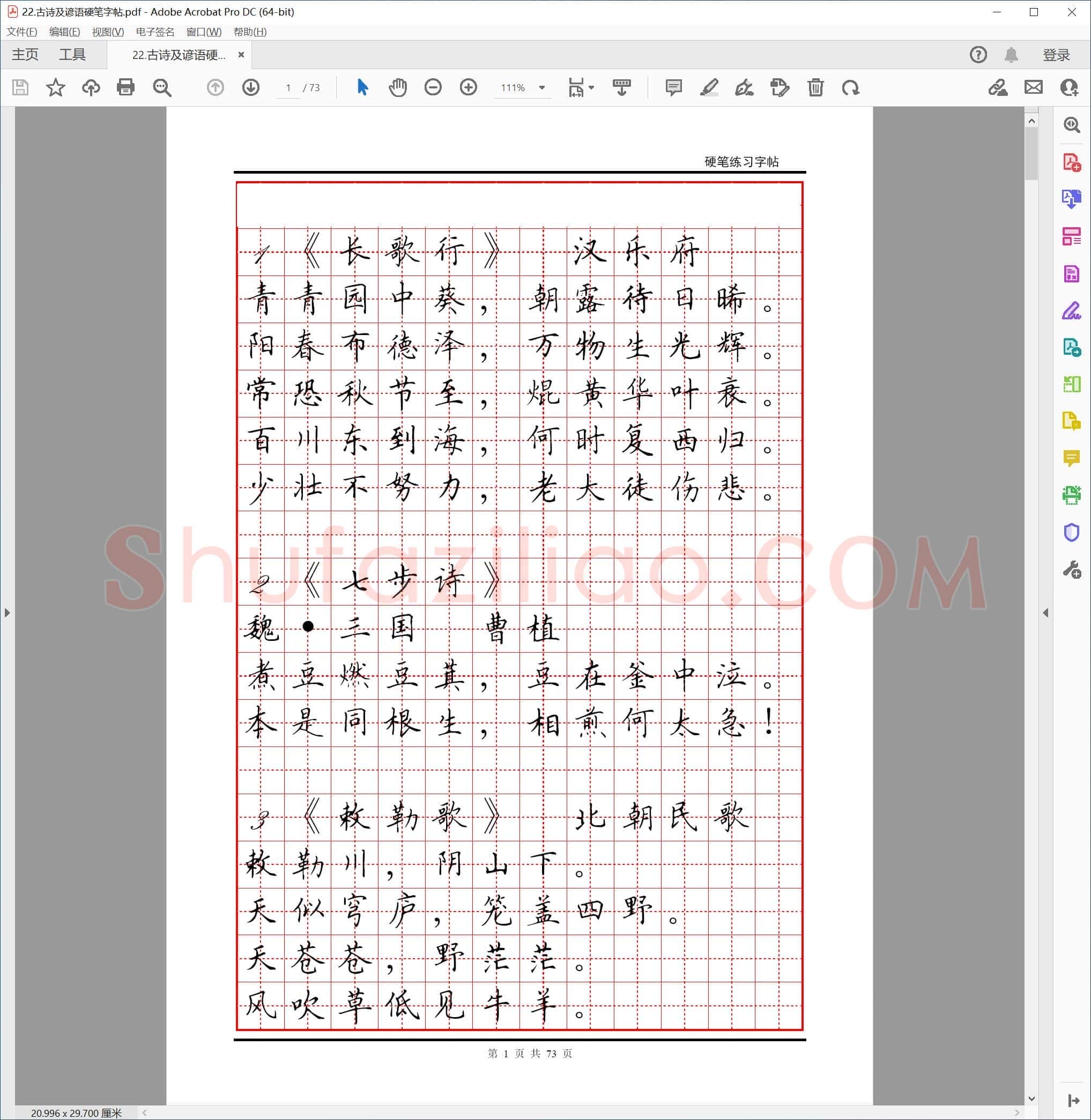Activate the selection arrow tool

tap(362, 88)
